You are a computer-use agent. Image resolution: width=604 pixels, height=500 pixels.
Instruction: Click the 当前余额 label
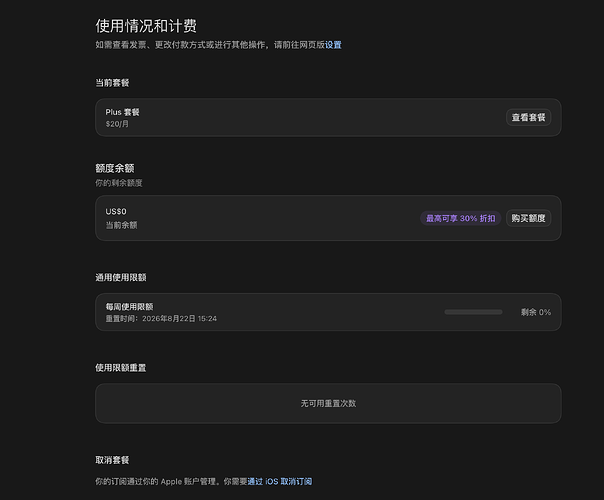click(121, 225)
